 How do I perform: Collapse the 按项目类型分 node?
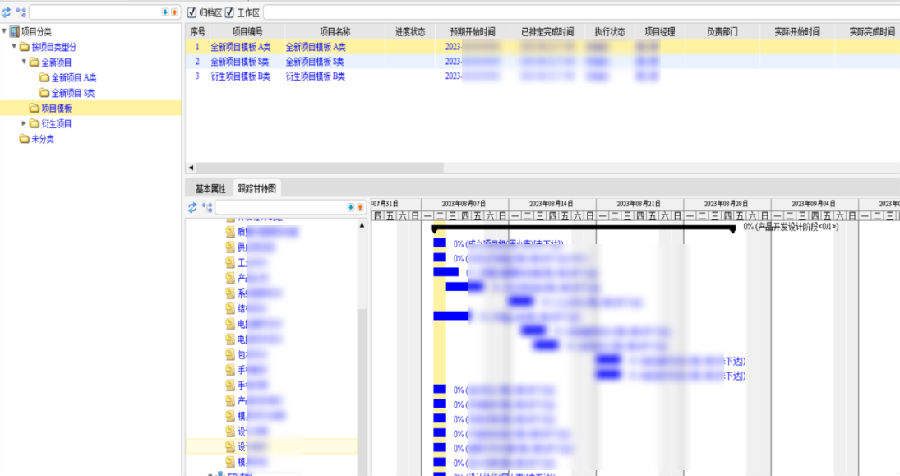14,46
